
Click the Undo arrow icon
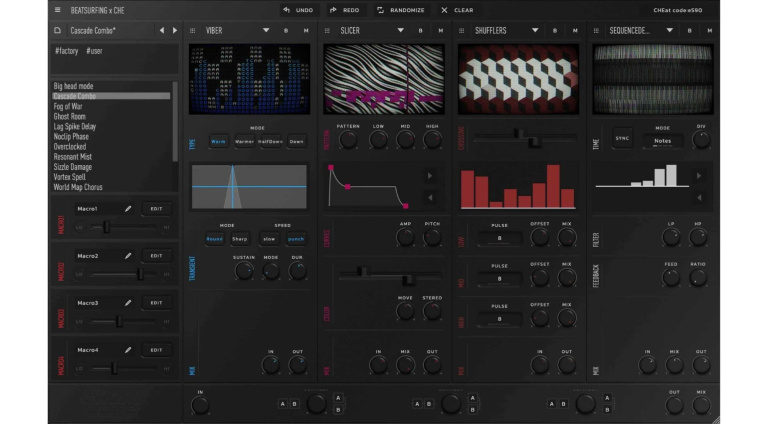pos(287,10)
